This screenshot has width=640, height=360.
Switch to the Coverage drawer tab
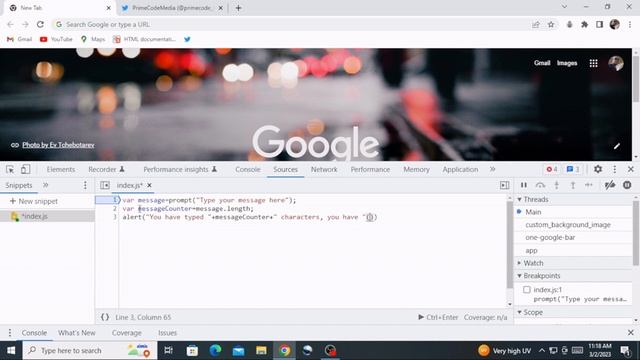127,333
